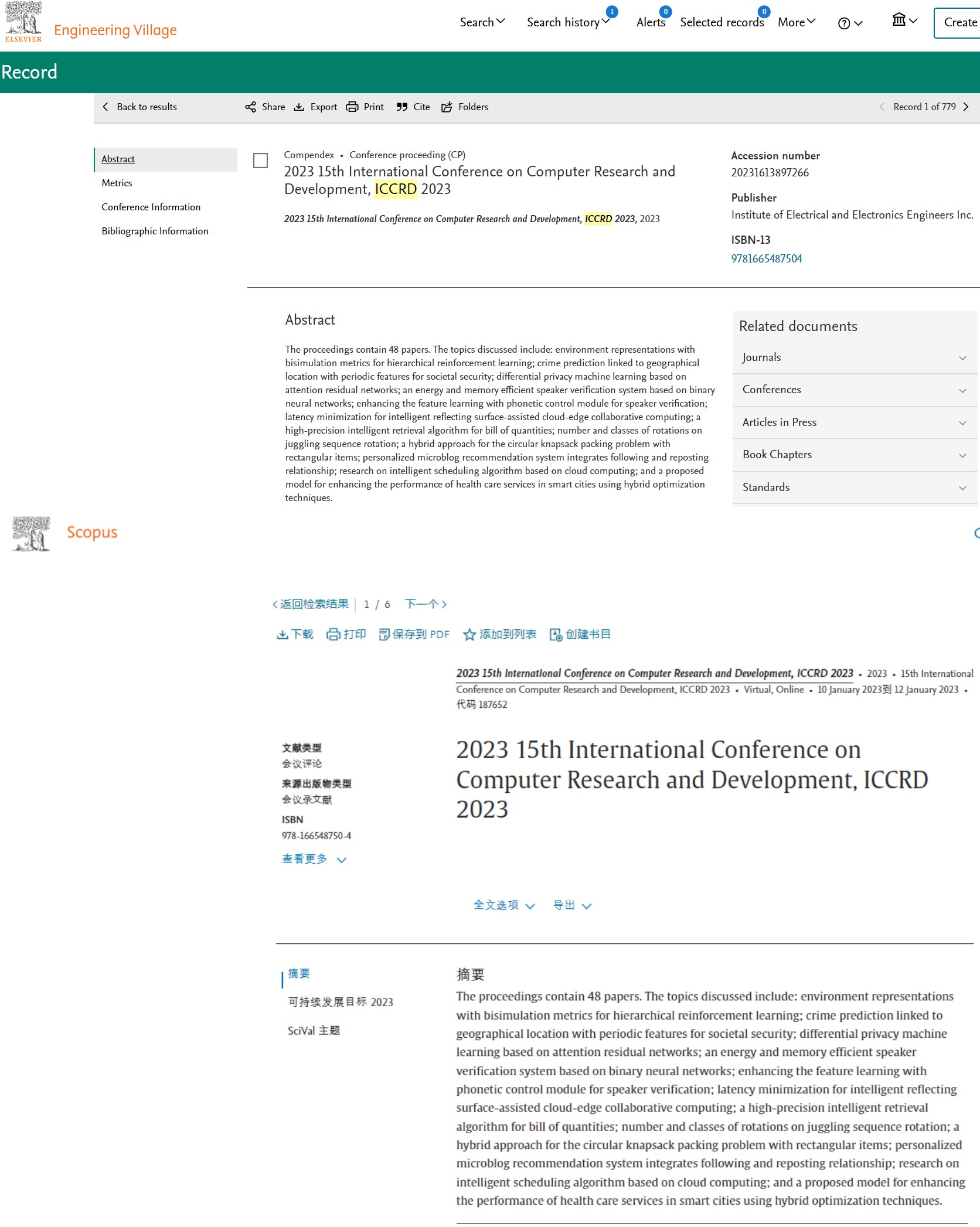980x1227 pixels.
Task: Click the Back to results arrow icon
Action: pyautogui.click(x=106, y=107)
